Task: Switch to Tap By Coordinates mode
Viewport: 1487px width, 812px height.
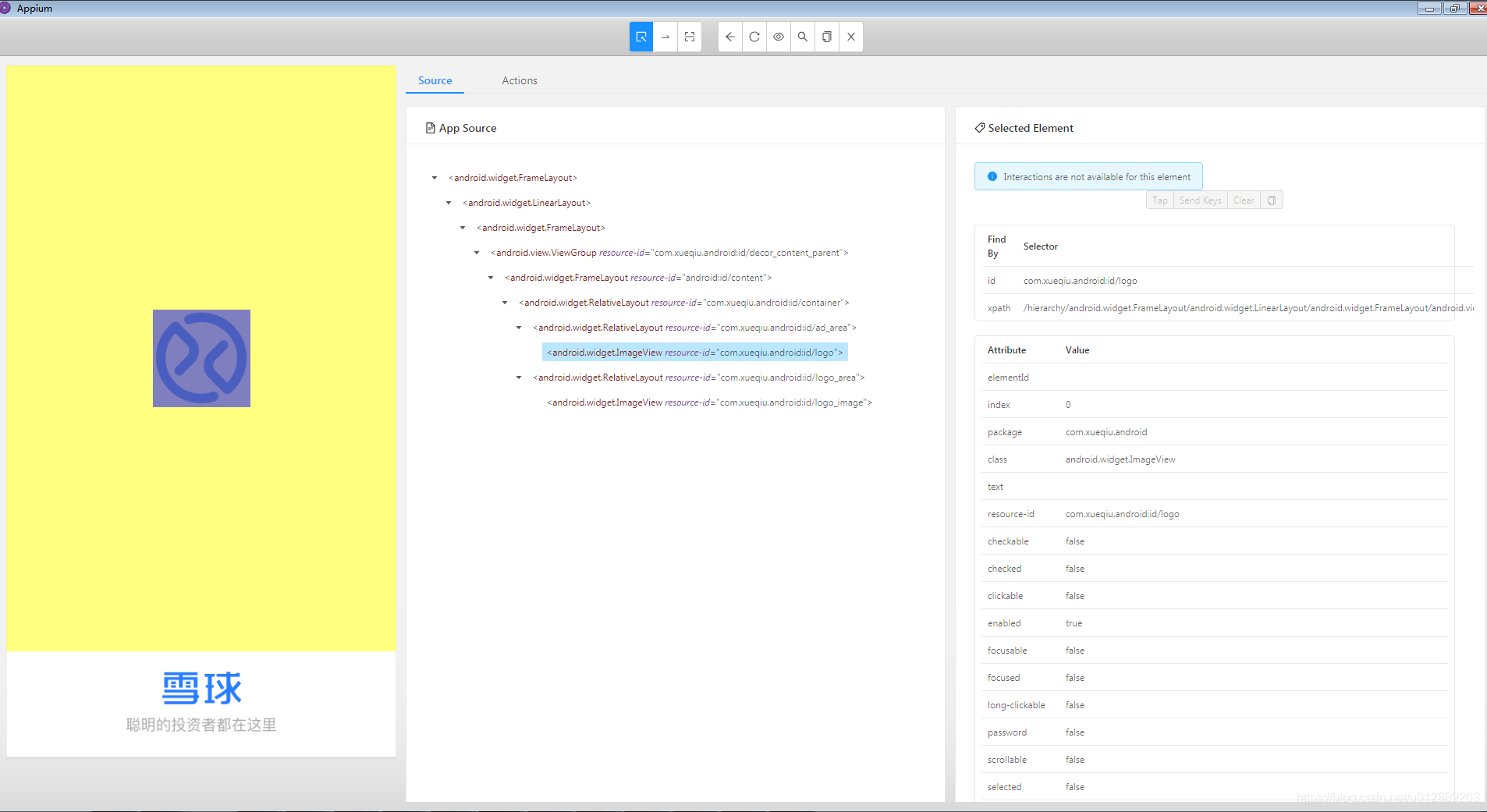Action: click(690, 37)
